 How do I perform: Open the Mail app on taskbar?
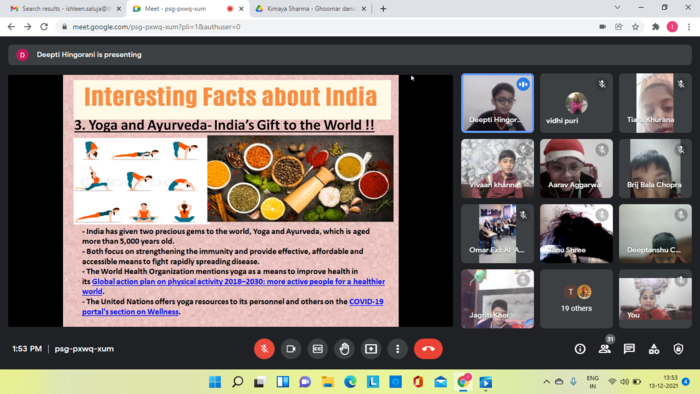click(440, 382)
